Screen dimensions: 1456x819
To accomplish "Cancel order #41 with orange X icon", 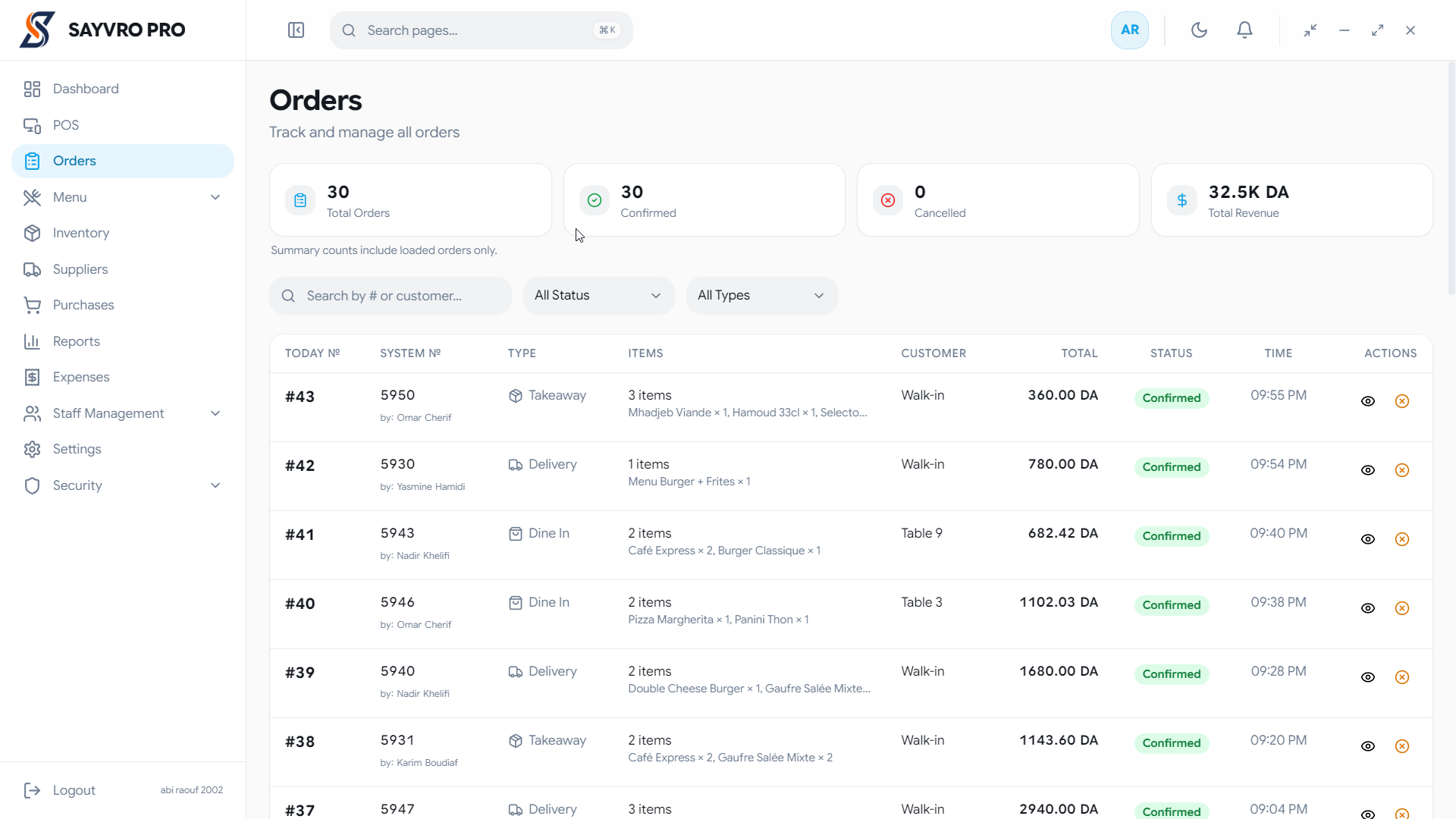I will point(1402,539).
